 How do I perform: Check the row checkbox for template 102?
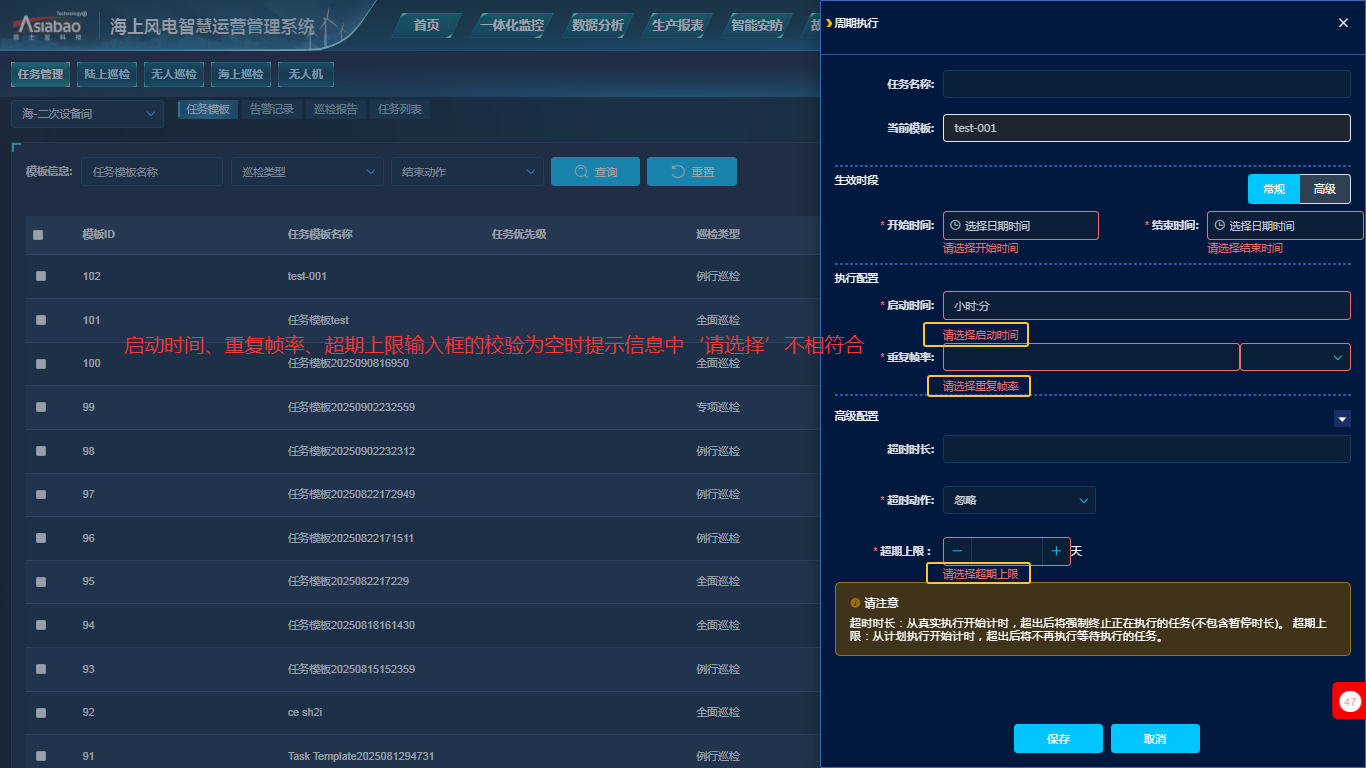tap(41, 276)
